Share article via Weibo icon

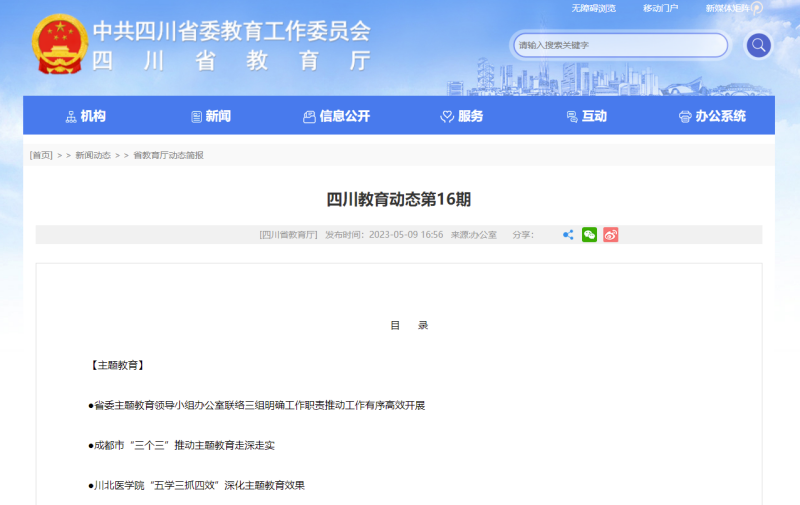611,235
